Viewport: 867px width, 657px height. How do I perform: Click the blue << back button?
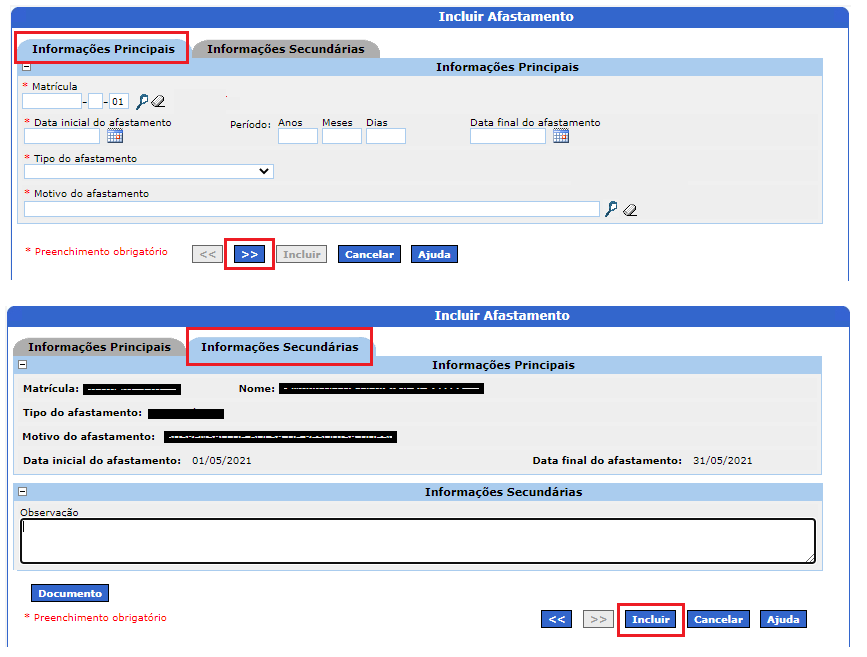tap(557, 619)
